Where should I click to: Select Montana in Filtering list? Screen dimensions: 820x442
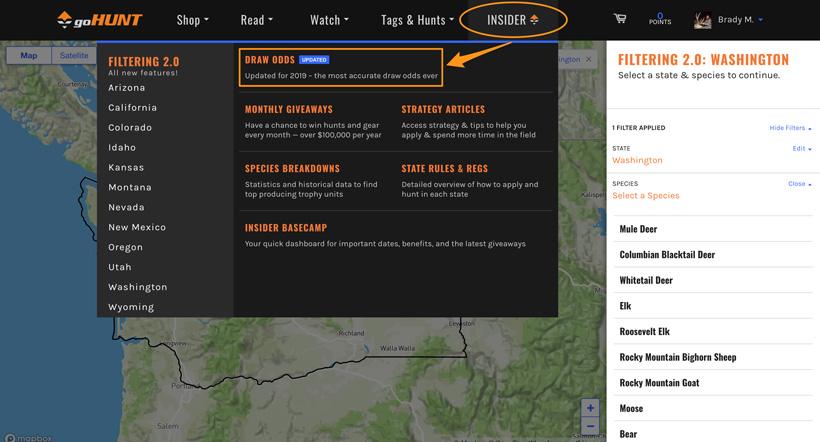(130, 187)
